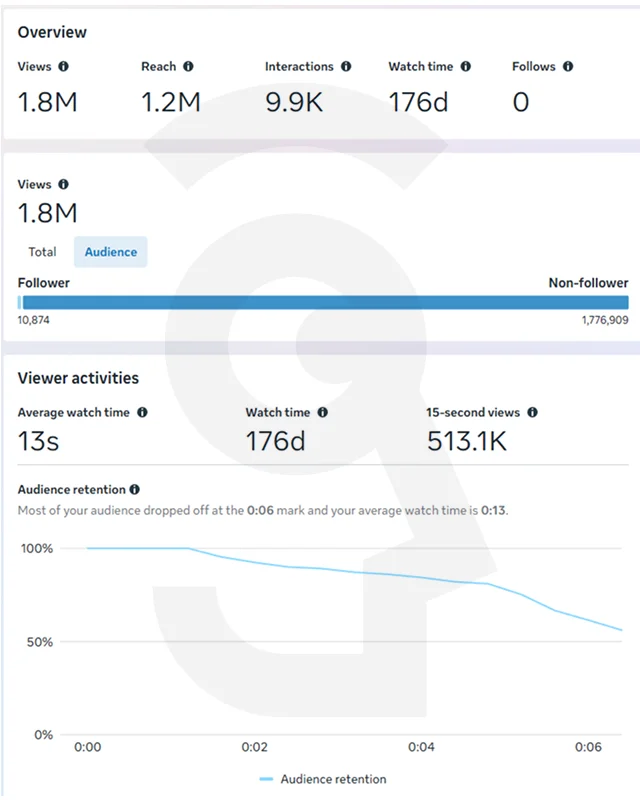Click the 100% label on the retention axis
This screenshot has width=640, height=800.
coord(37,548)
